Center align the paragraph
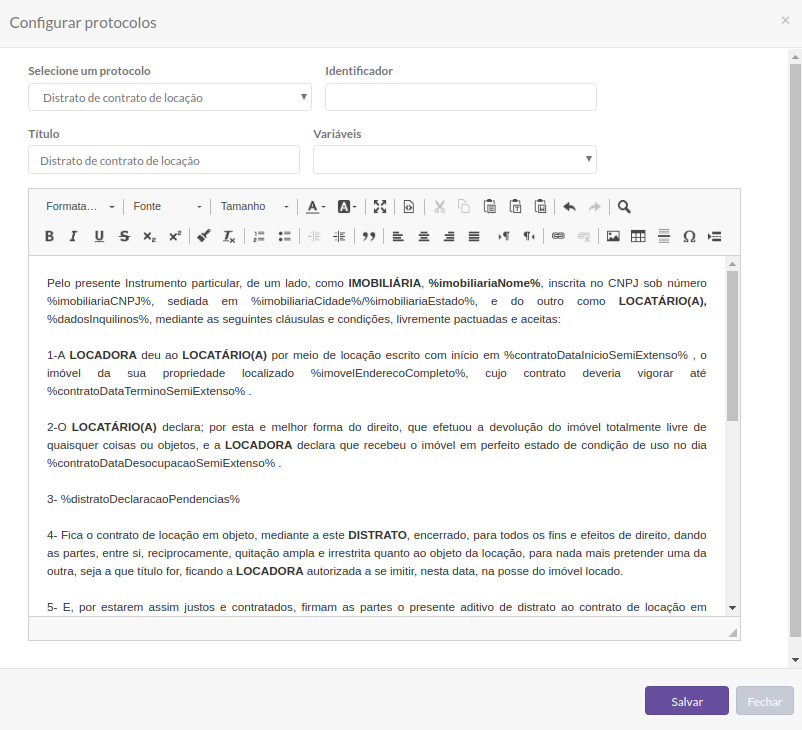This screenshot has height=730, width=802. [424, 236]
